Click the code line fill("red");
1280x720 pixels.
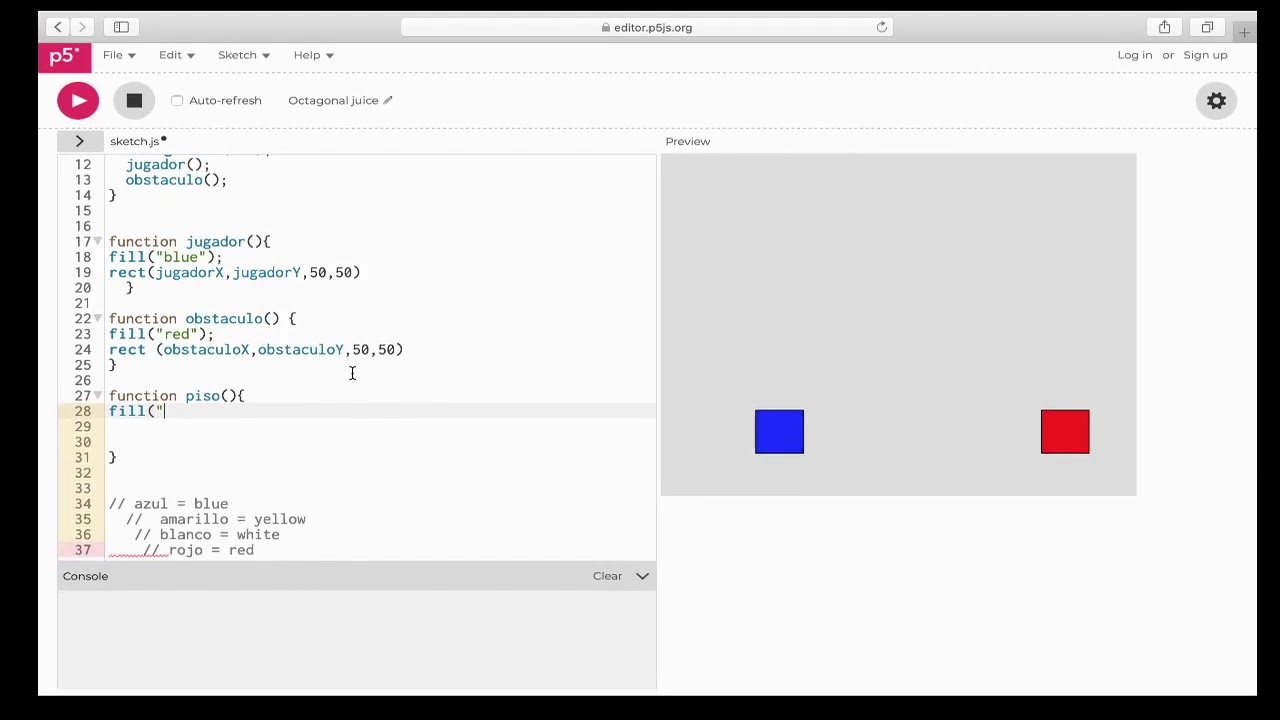click(x=161, y=334)
